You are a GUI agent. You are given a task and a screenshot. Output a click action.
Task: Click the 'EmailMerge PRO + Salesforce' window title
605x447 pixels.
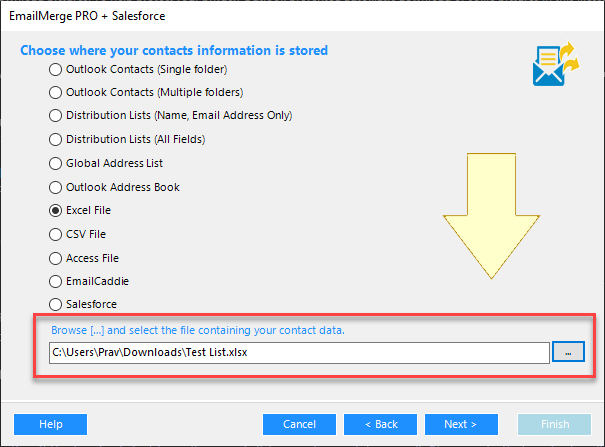[x=87, y=16]
